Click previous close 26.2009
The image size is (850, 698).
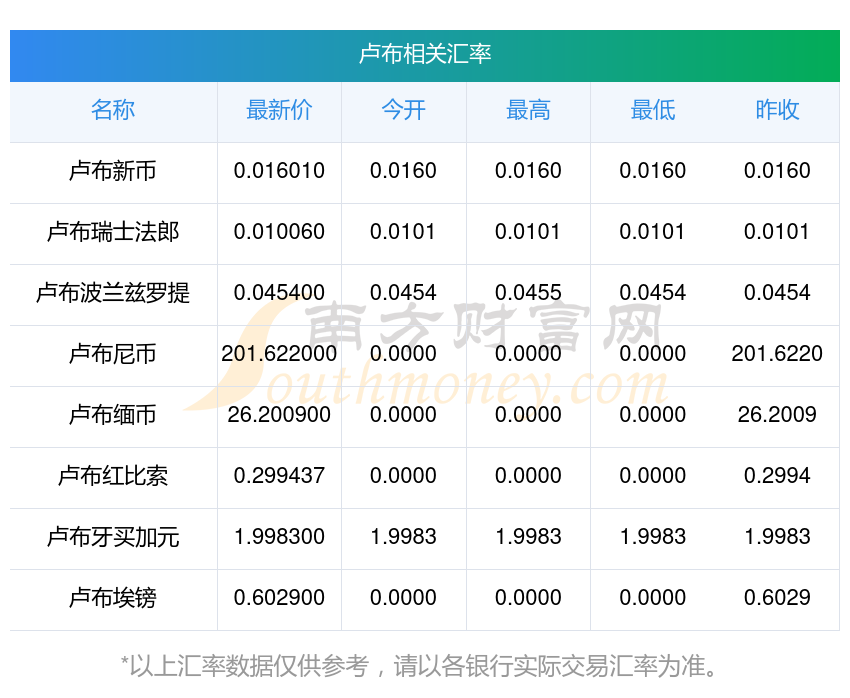(x=777, y=415)
